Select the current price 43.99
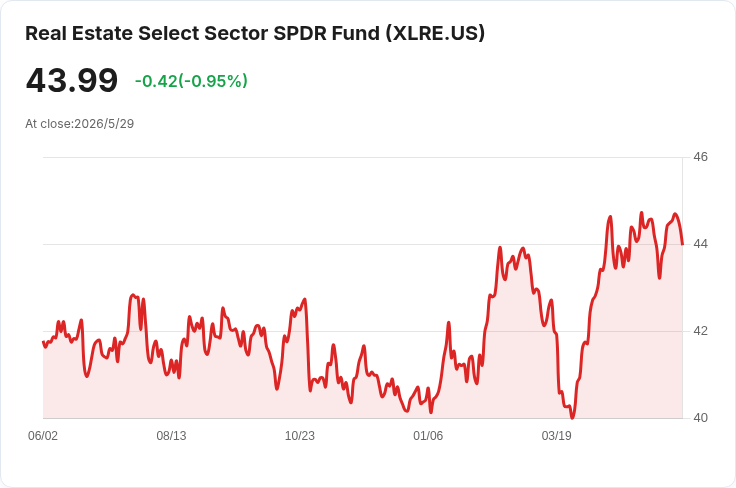 [x=72, y=81]
